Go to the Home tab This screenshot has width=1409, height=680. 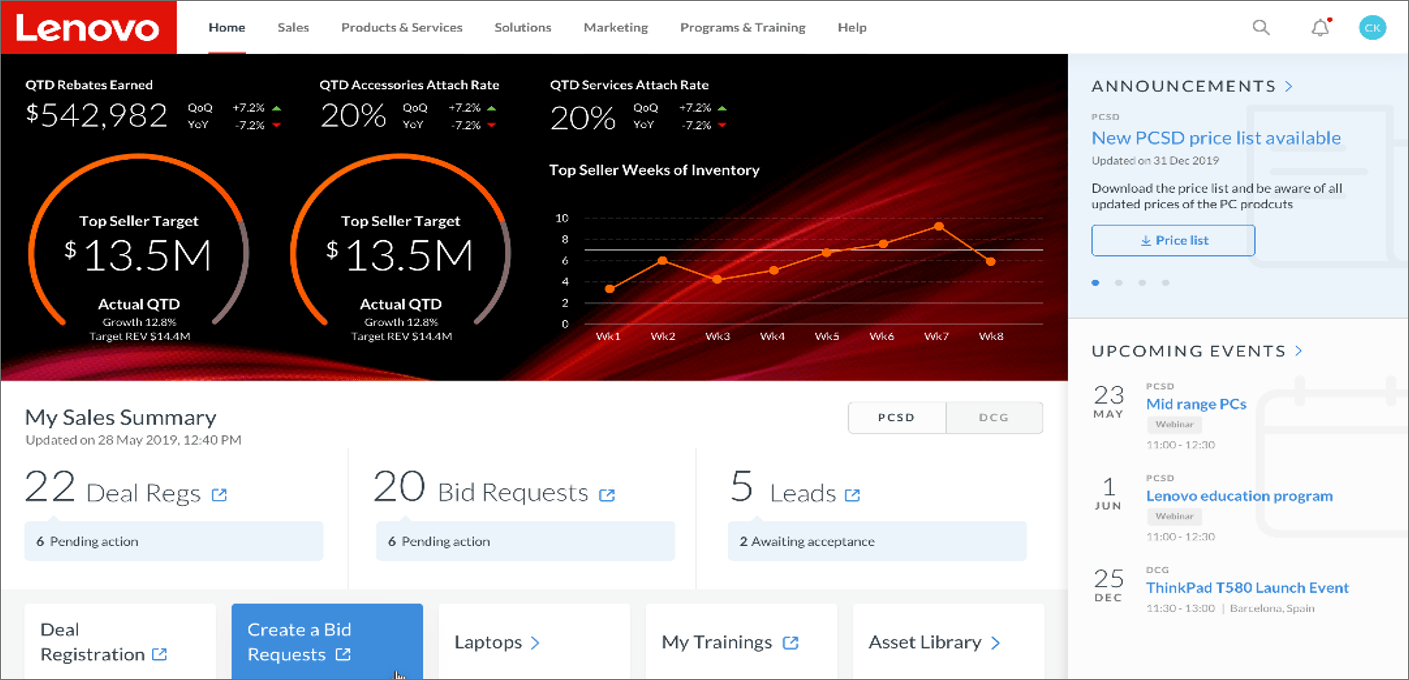(227, 28)
